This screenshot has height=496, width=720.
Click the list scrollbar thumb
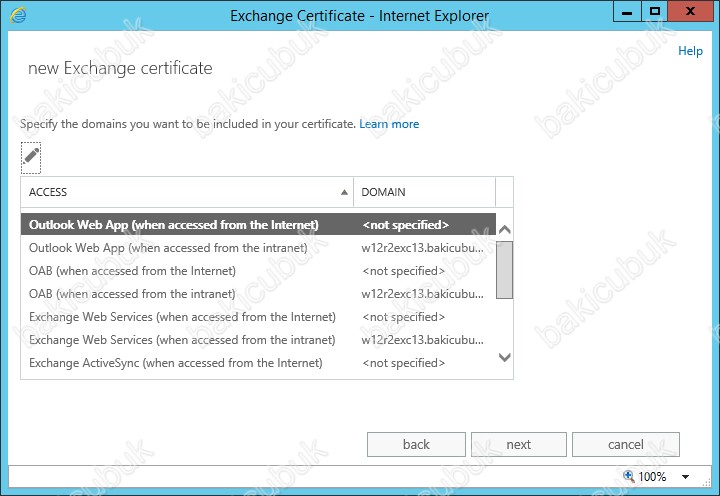(505, 270)
